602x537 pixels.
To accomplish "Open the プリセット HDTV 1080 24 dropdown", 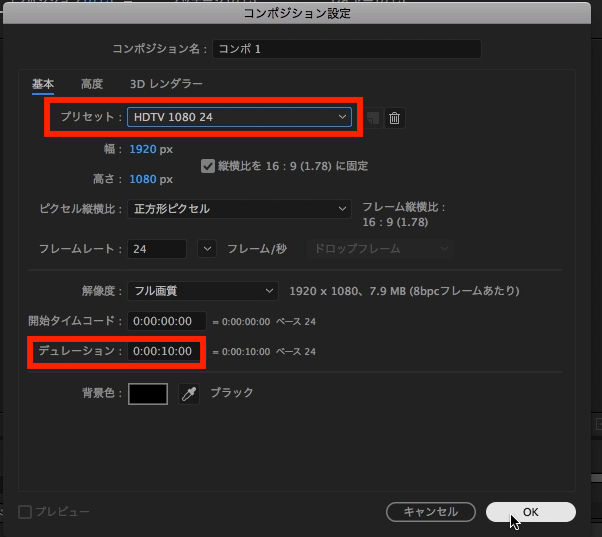I will tap(239, 117).
